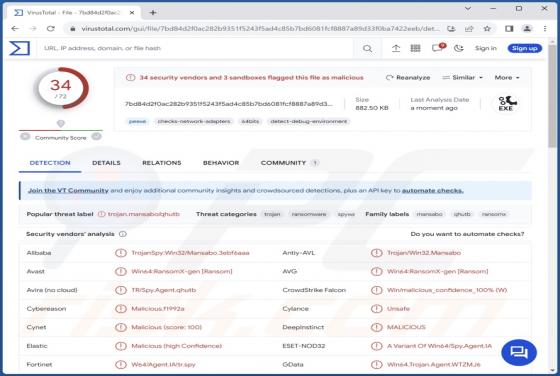Click the detect-debug-environment tag
The image size is (560, 376).
(309, 121)
